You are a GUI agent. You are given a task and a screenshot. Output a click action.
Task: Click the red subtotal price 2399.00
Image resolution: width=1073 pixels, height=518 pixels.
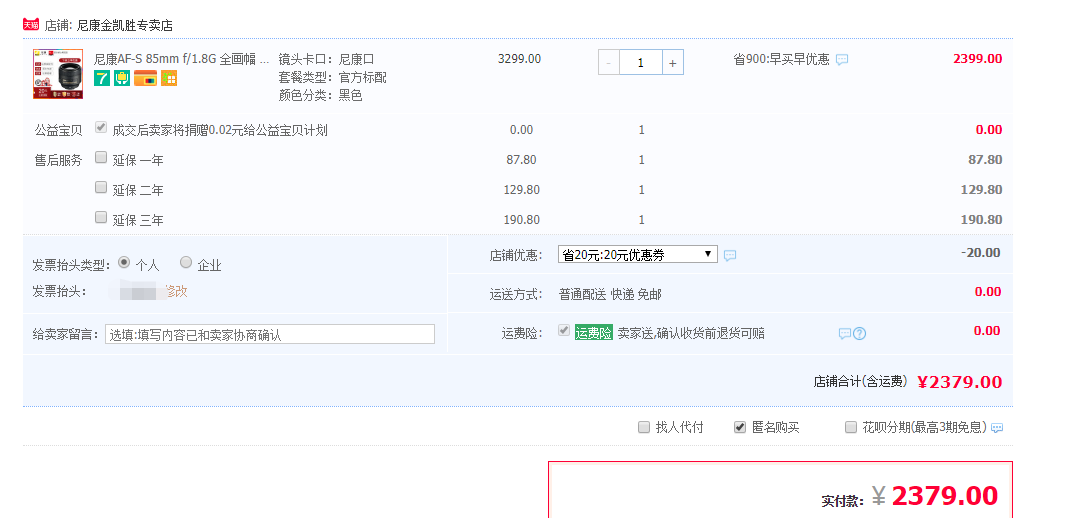(x=977, y=59)
